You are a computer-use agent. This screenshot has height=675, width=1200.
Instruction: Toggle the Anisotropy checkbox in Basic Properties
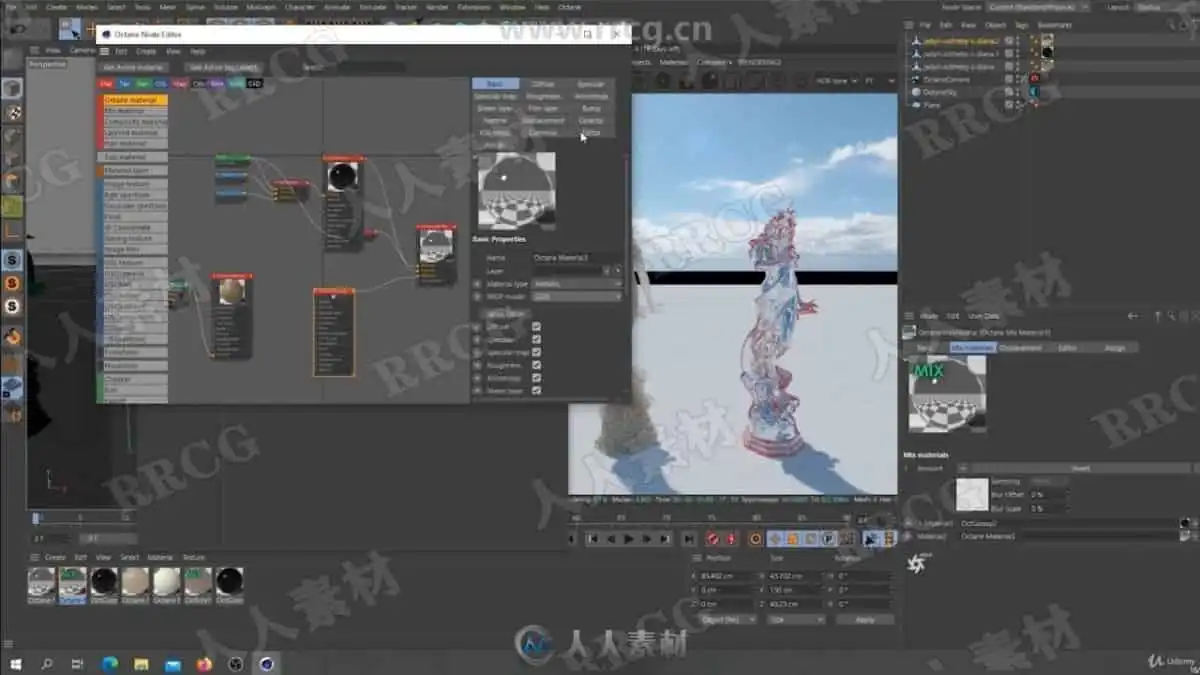(537, 378)
